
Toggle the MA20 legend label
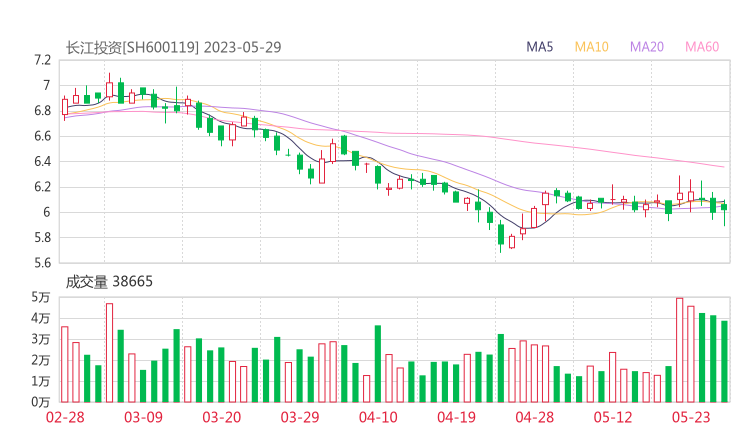(x=647, y=47)
